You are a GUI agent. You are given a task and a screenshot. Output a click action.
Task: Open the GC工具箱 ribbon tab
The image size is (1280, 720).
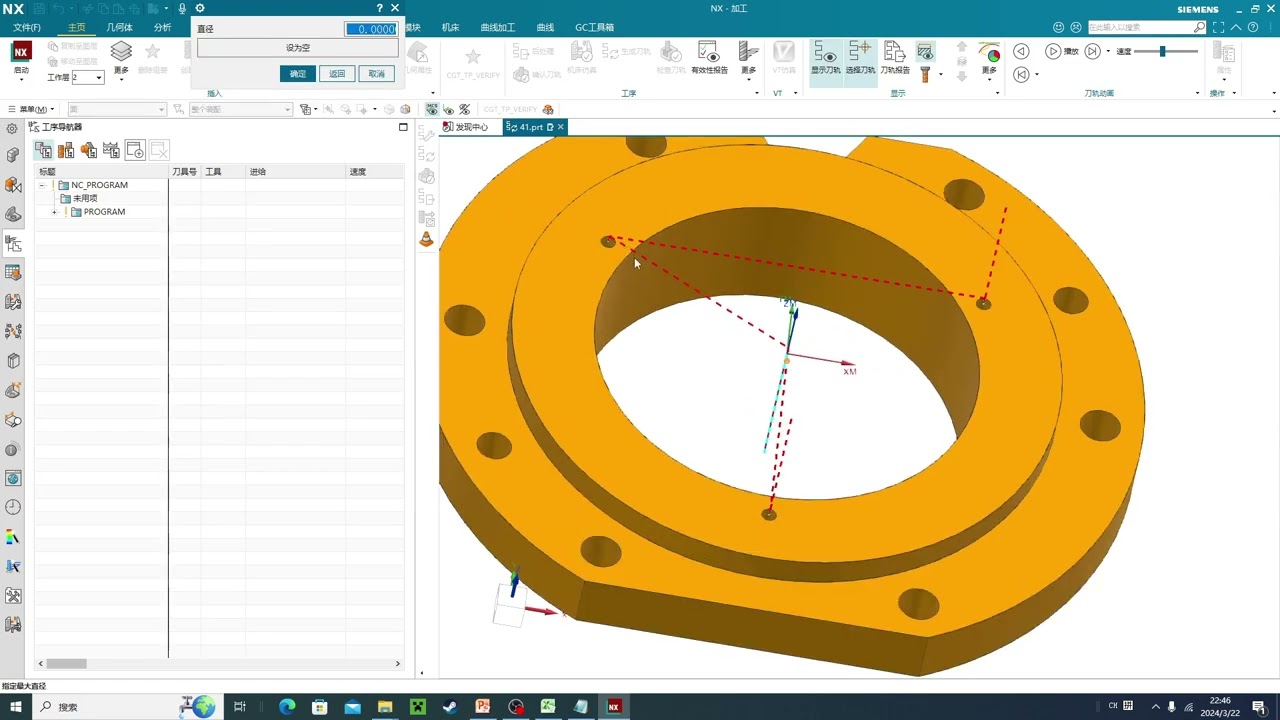point(595,27)
